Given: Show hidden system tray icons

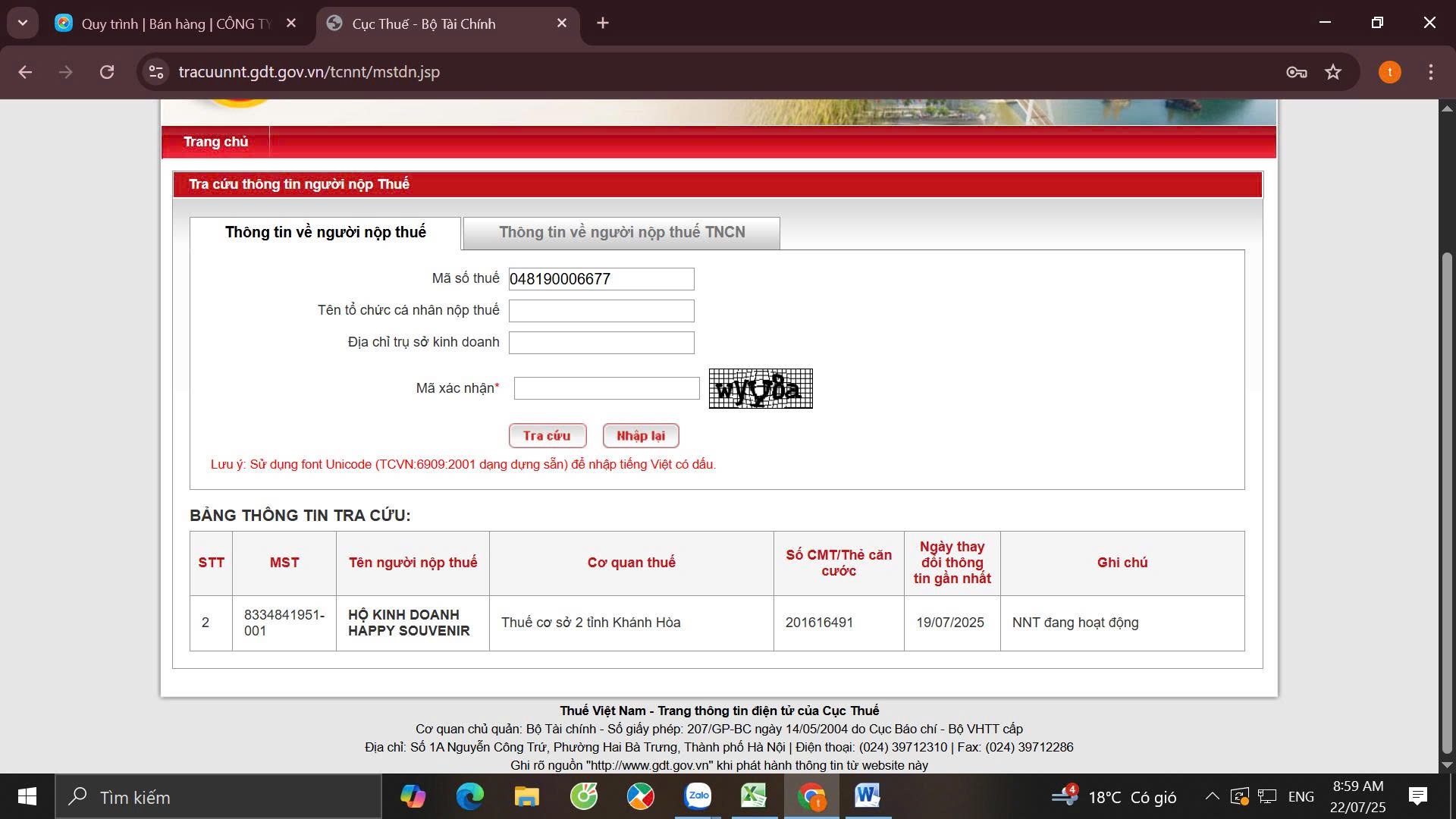Looking at the screenshot, I should [1212, 796].
